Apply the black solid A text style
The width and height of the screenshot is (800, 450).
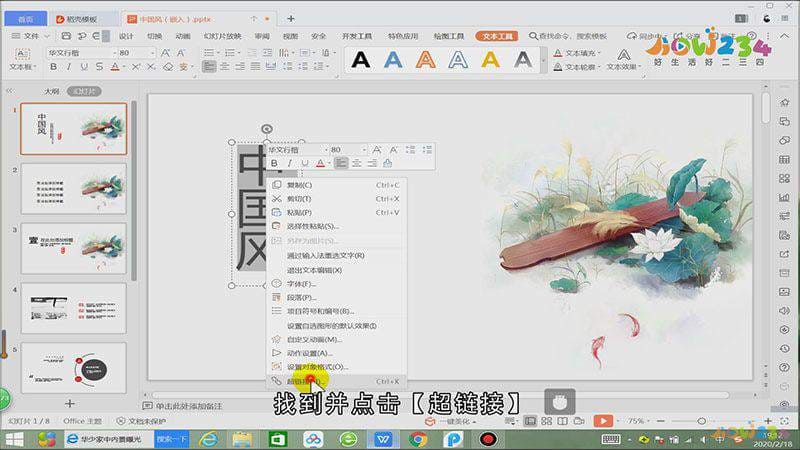click(361, 60)
